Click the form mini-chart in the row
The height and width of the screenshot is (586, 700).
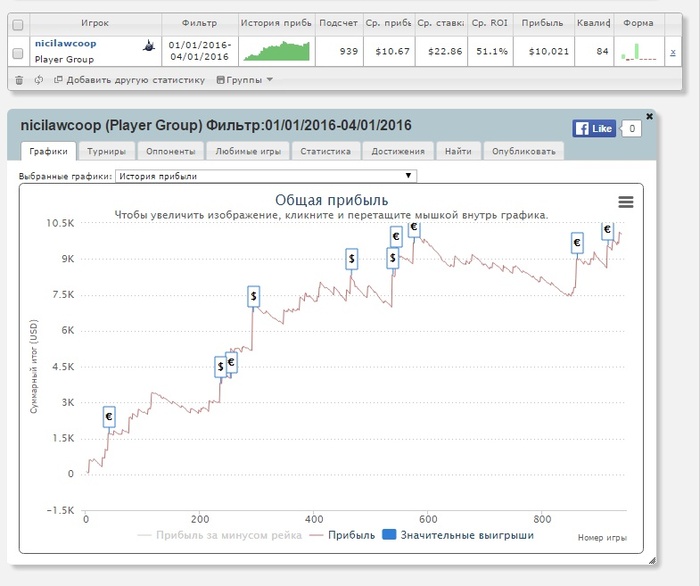[x=638, y=51]
